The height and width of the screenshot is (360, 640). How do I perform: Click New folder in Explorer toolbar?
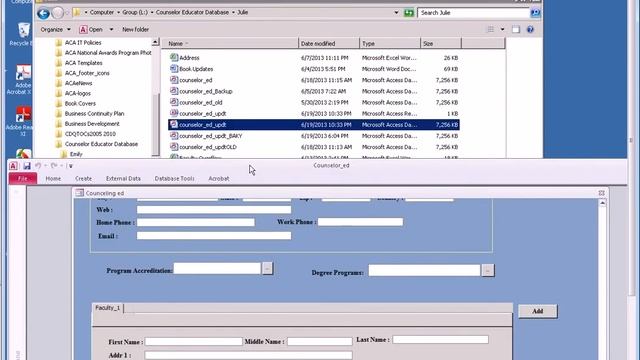[136, 29]
